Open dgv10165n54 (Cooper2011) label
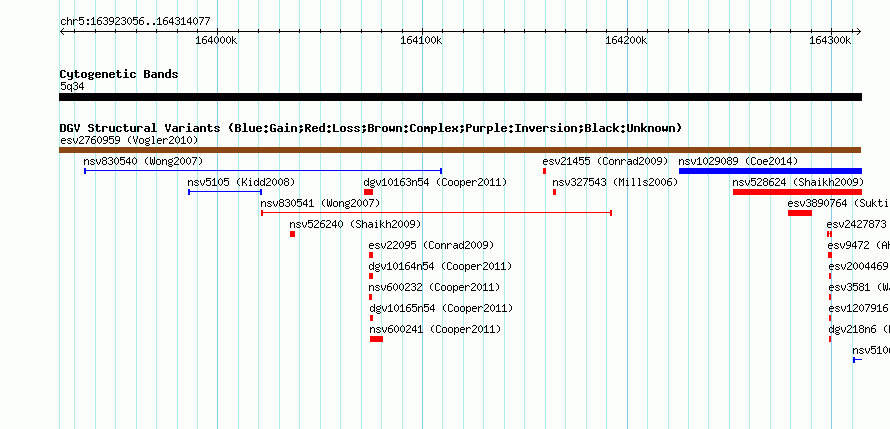890x429 pixels. point(441,308)
